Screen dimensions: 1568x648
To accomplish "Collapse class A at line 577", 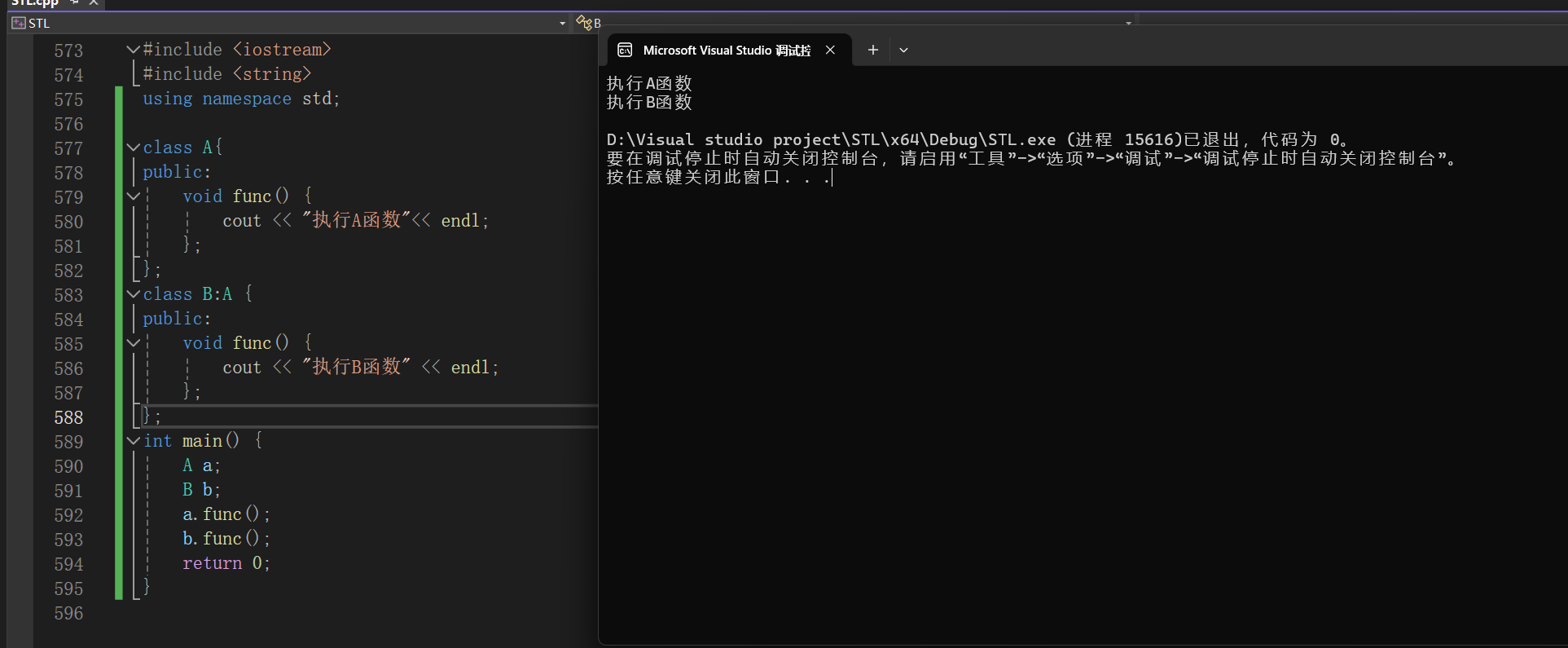I will tap(134, 148).
